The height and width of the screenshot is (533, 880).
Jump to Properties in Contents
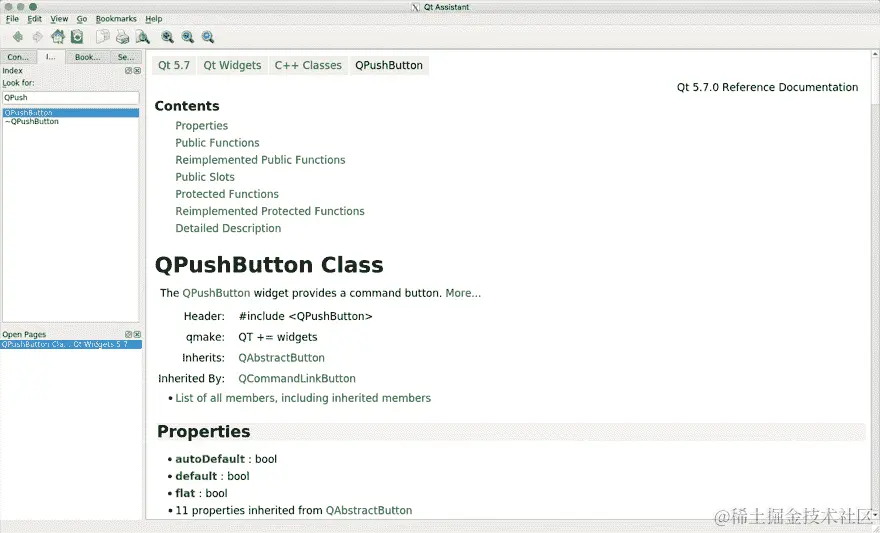coord(201,126)
